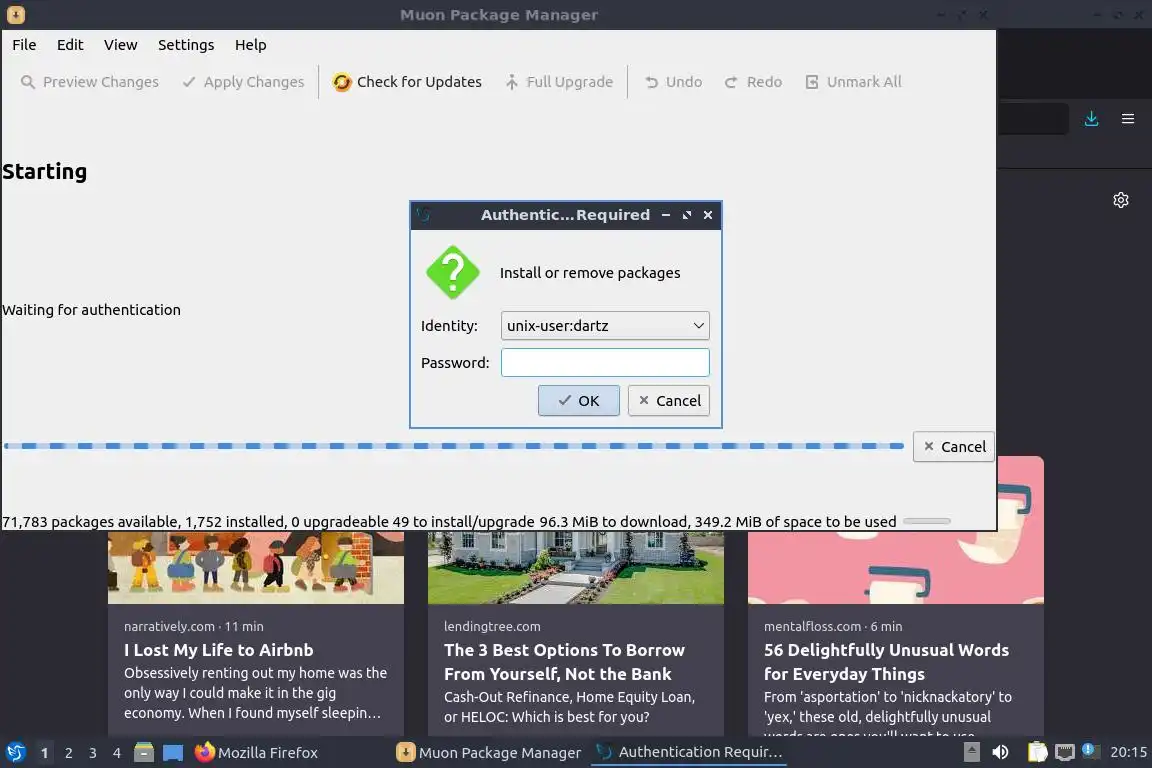This screenshot has height=768, width=1152.
Task: Click Muon title bar app icon
Action: point(15,15)
